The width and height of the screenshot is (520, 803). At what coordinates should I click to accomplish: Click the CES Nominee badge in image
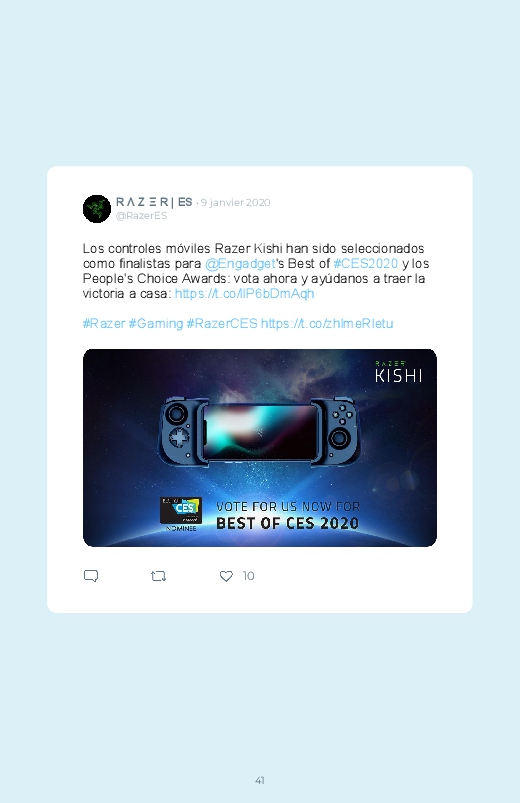(181, 514)
